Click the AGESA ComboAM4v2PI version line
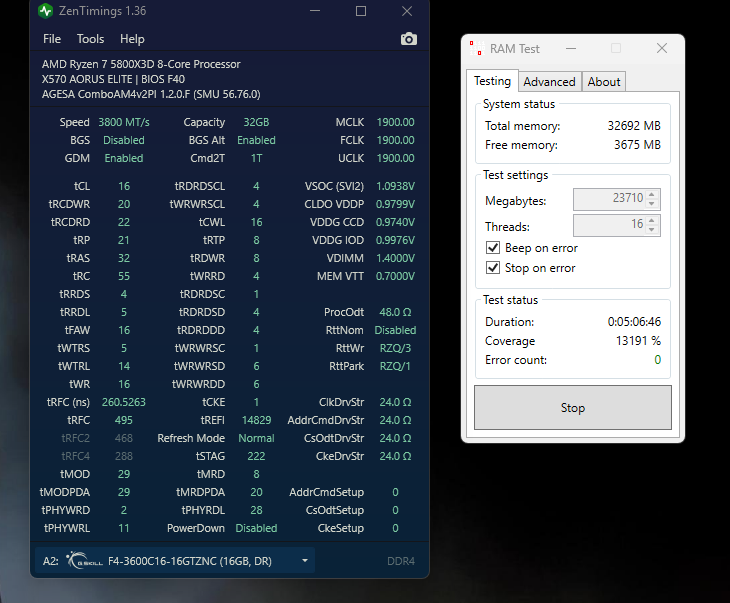This screenshot has width=730, height=603. tap(151, 94)
